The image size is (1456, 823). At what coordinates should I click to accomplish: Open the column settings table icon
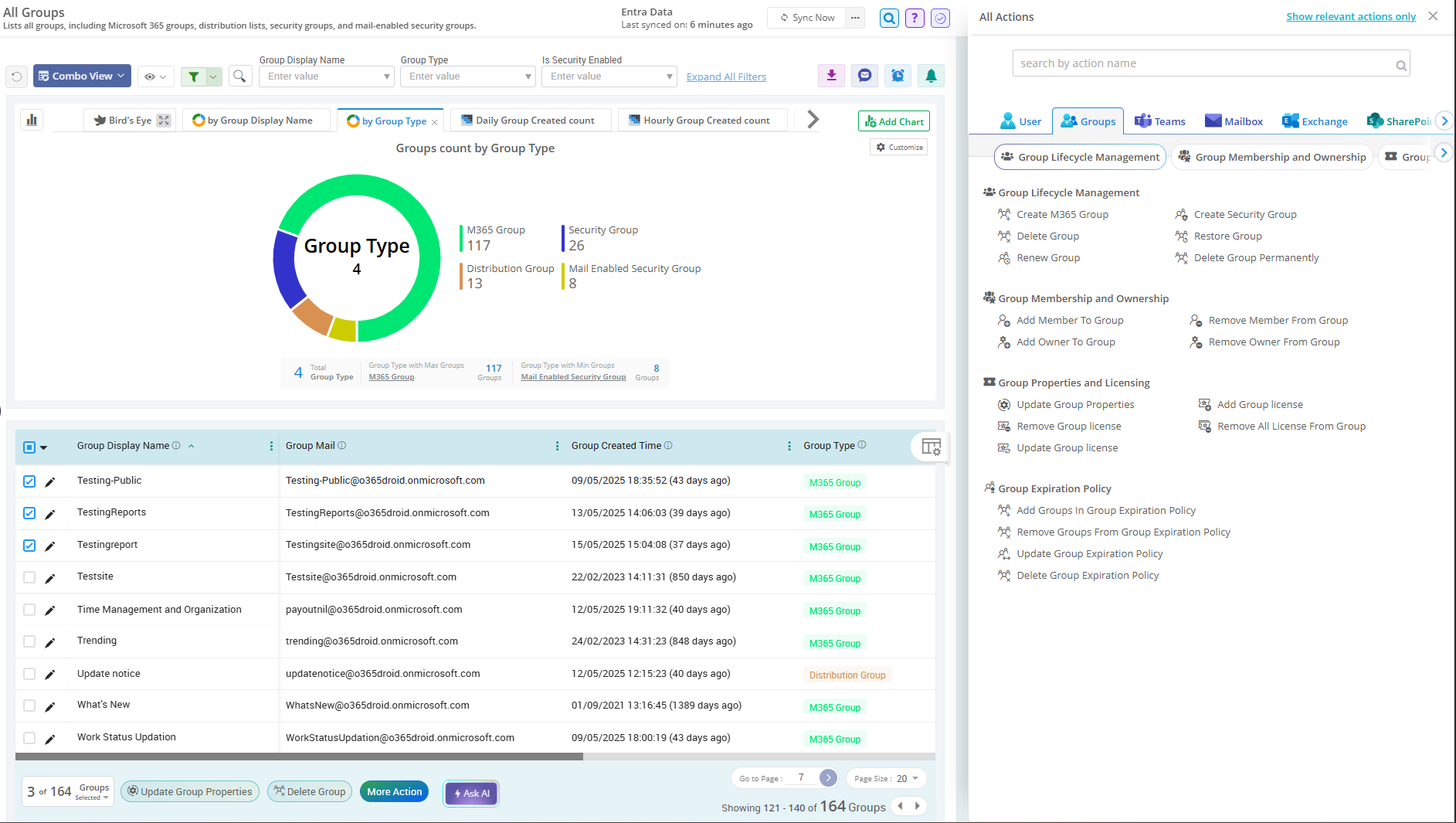tap(931, 447)
